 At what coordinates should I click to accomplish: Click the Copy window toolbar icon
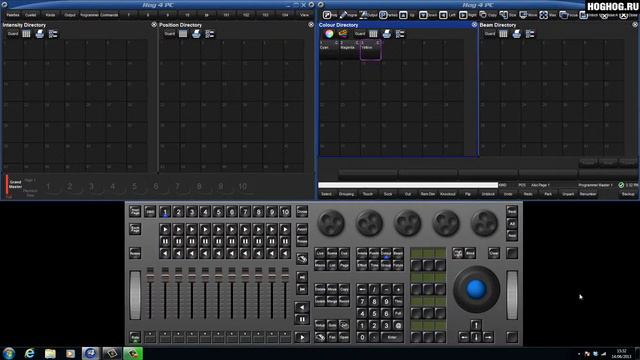click(483, 15)
